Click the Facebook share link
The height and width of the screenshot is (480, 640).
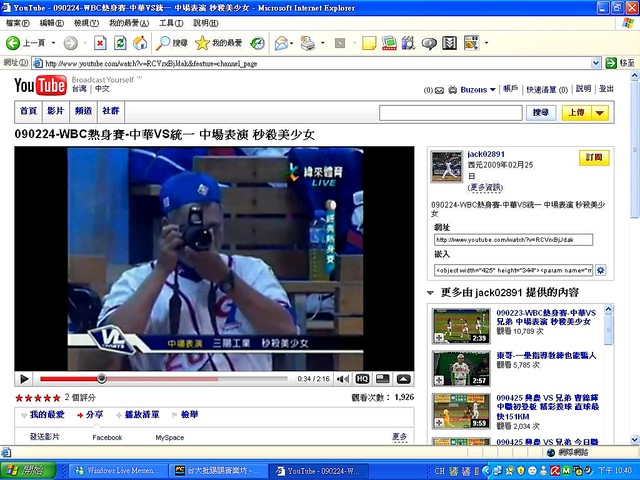[107, 437]
